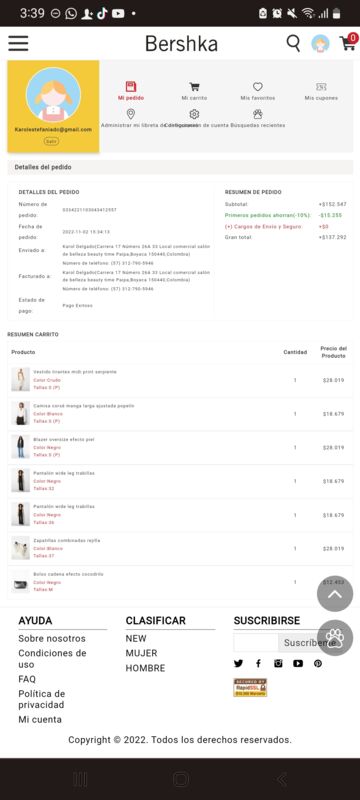Tap the profile avatar in header

click(320, 44)
